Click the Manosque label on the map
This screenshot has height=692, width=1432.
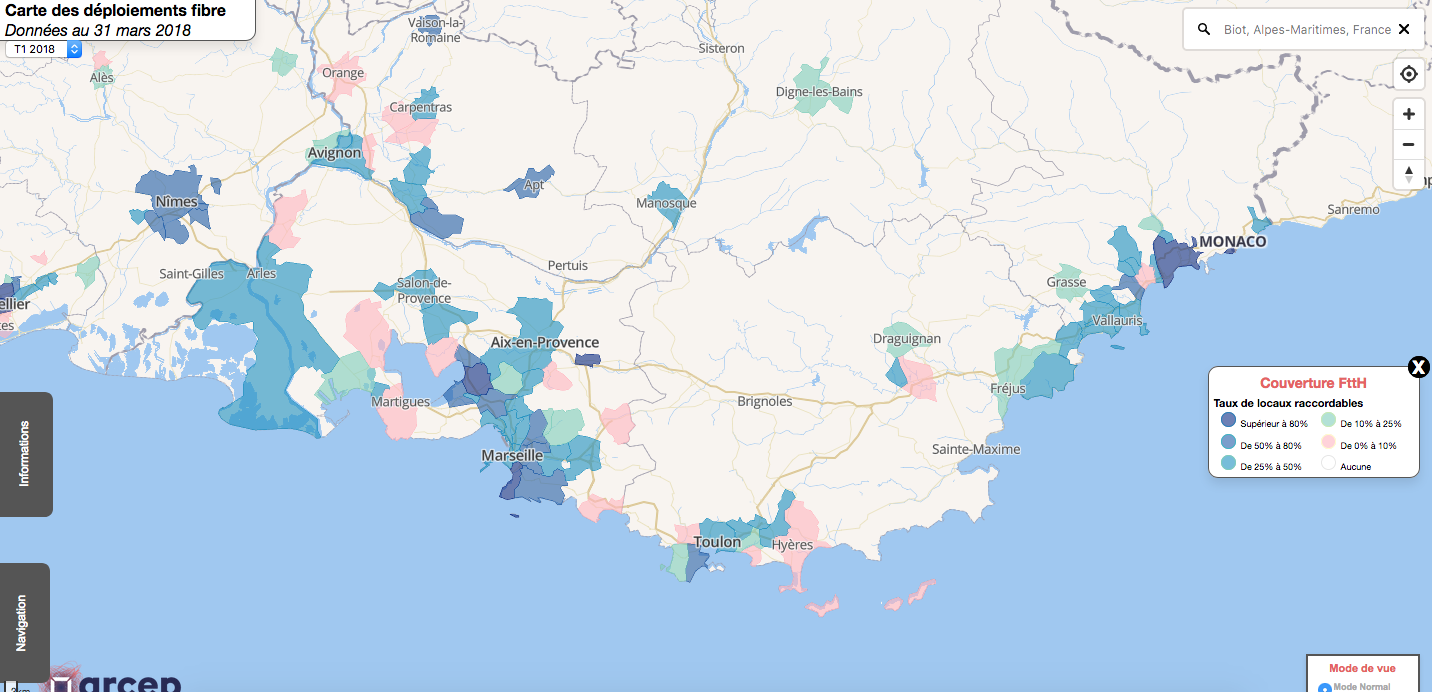(666, 203)
